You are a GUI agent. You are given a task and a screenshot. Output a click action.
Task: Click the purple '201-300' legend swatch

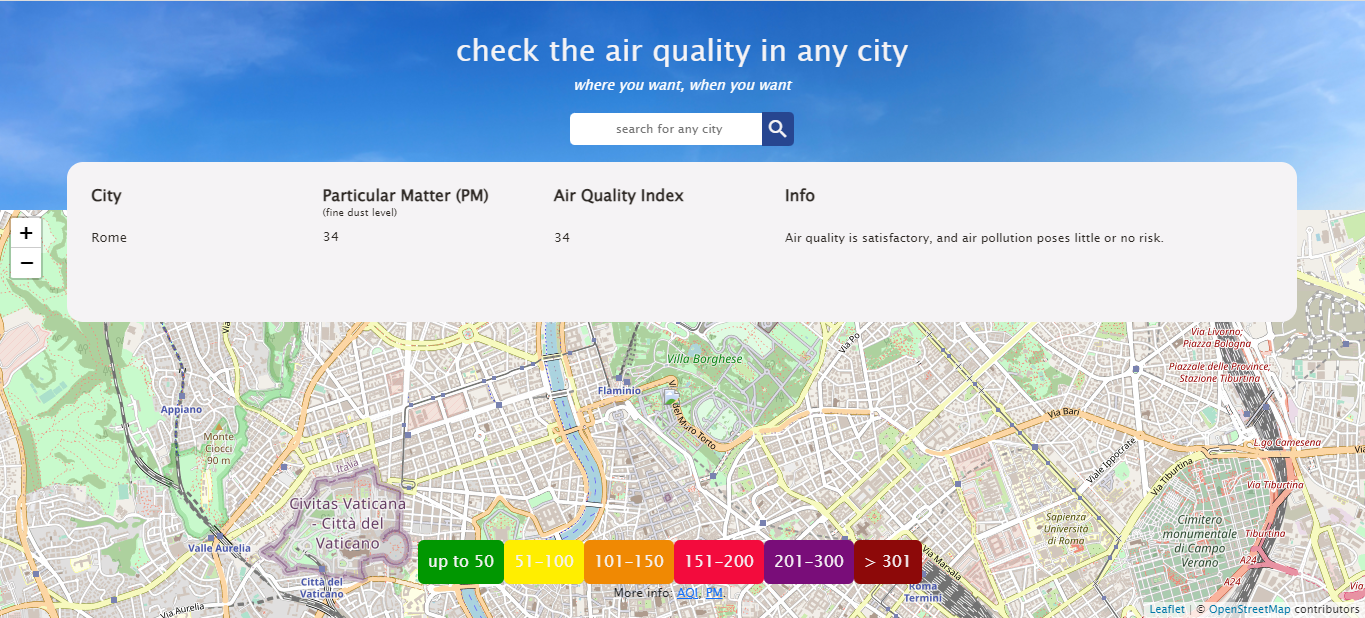click(808, 561)
